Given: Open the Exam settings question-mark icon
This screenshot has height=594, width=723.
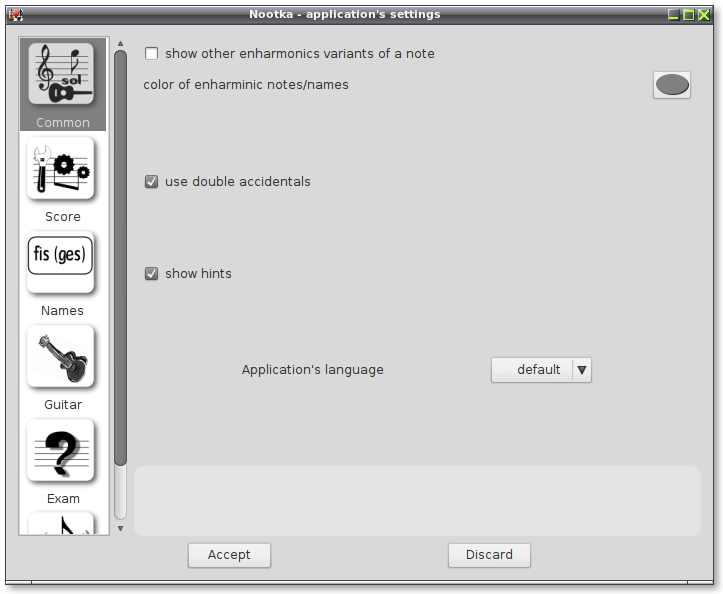Looking at the screenshot, I should 61,451.
